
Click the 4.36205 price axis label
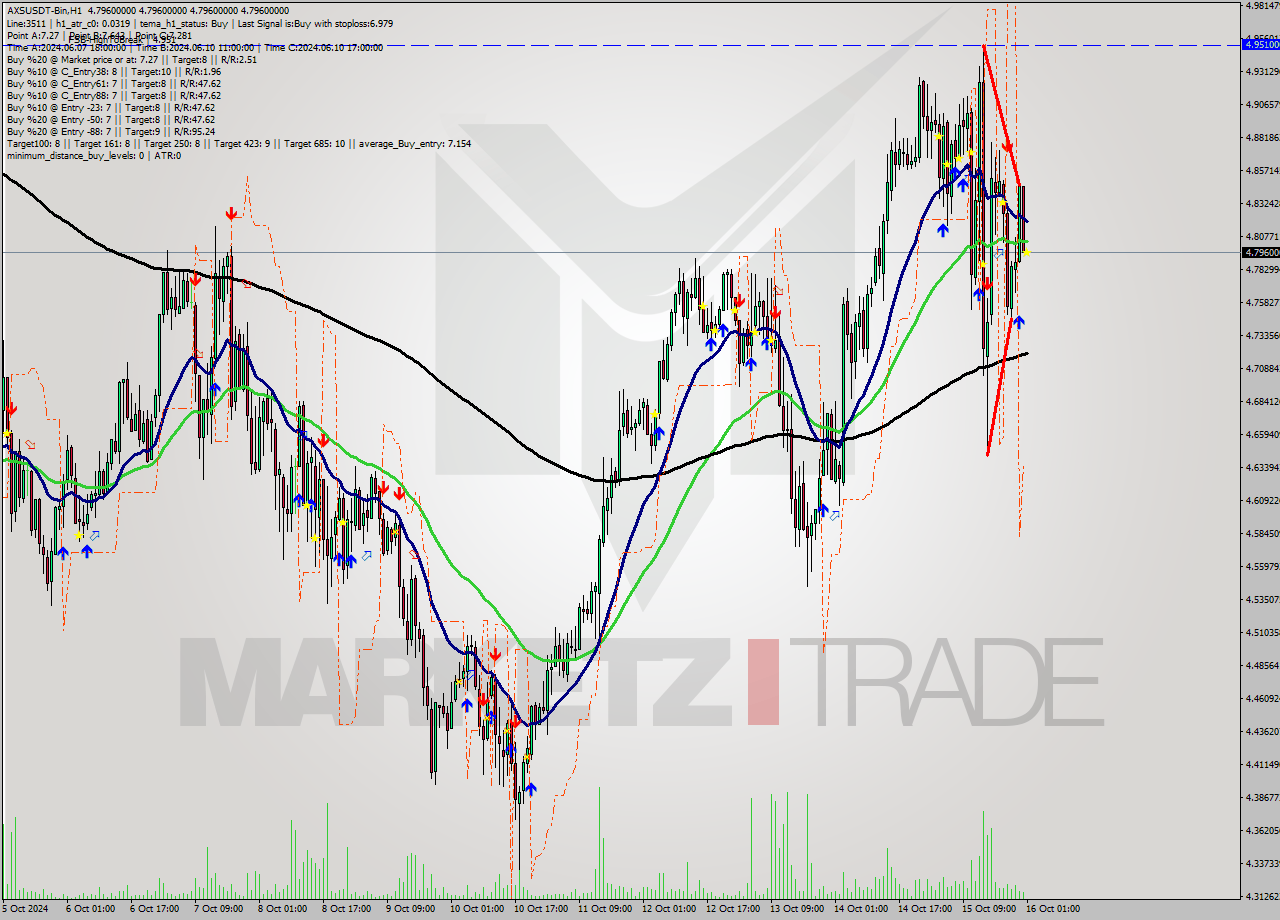pyautogui.click(x=1262, y=831)
